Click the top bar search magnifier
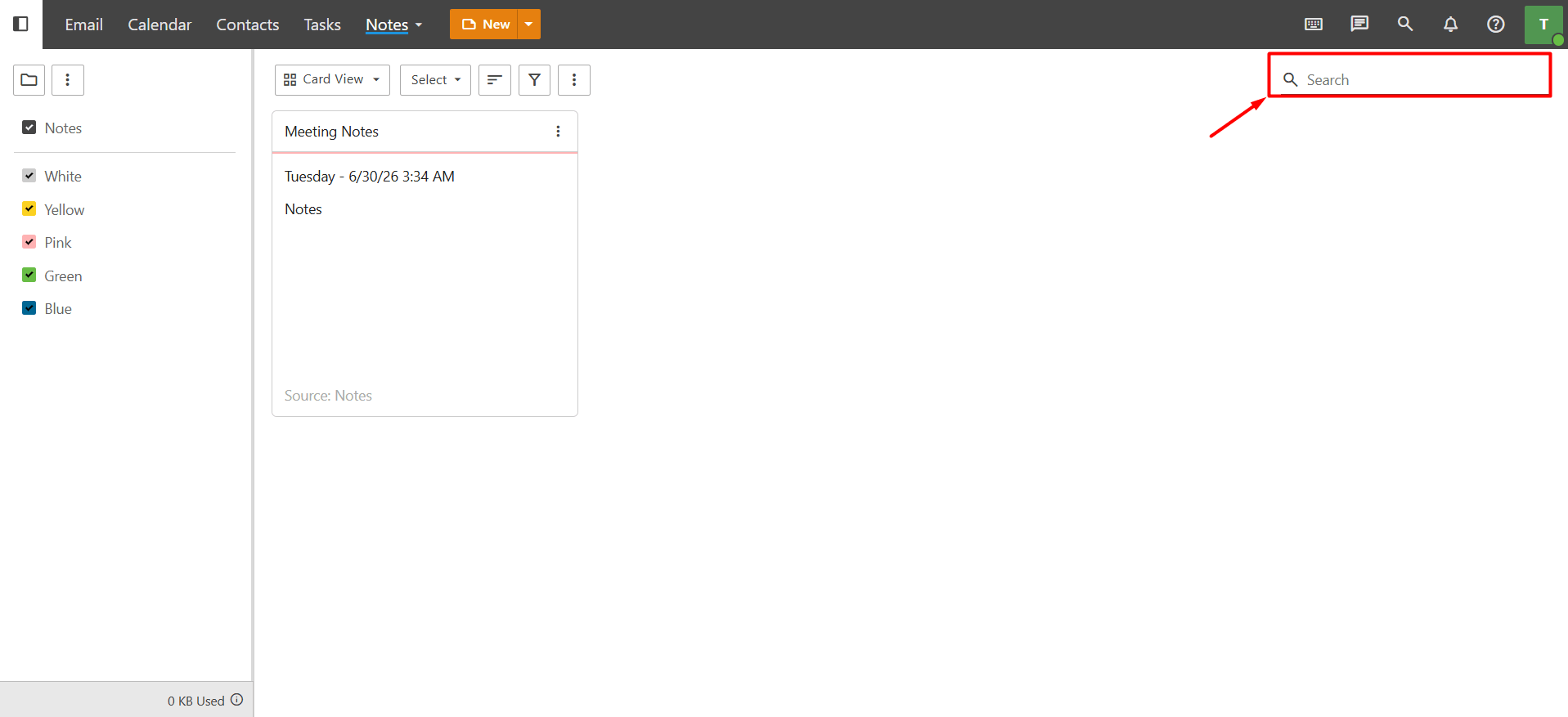Image resolution: width=1568 pixels, height=717 pixels. 1405,24
